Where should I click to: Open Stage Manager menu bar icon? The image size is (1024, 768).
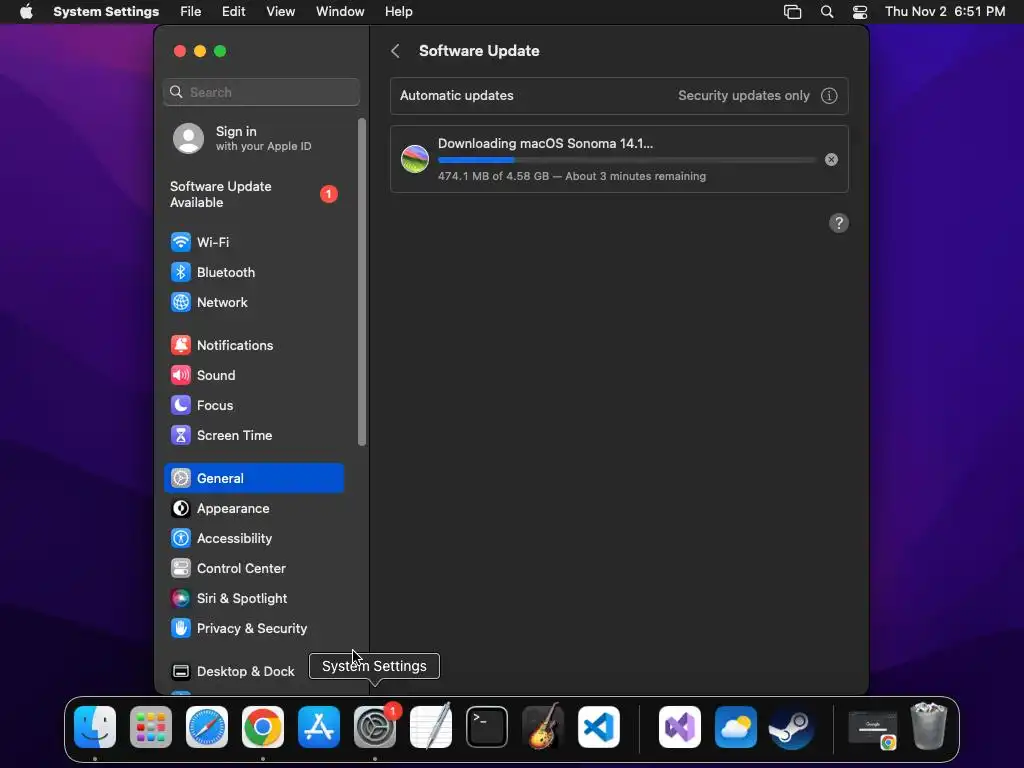click(792, 12)
